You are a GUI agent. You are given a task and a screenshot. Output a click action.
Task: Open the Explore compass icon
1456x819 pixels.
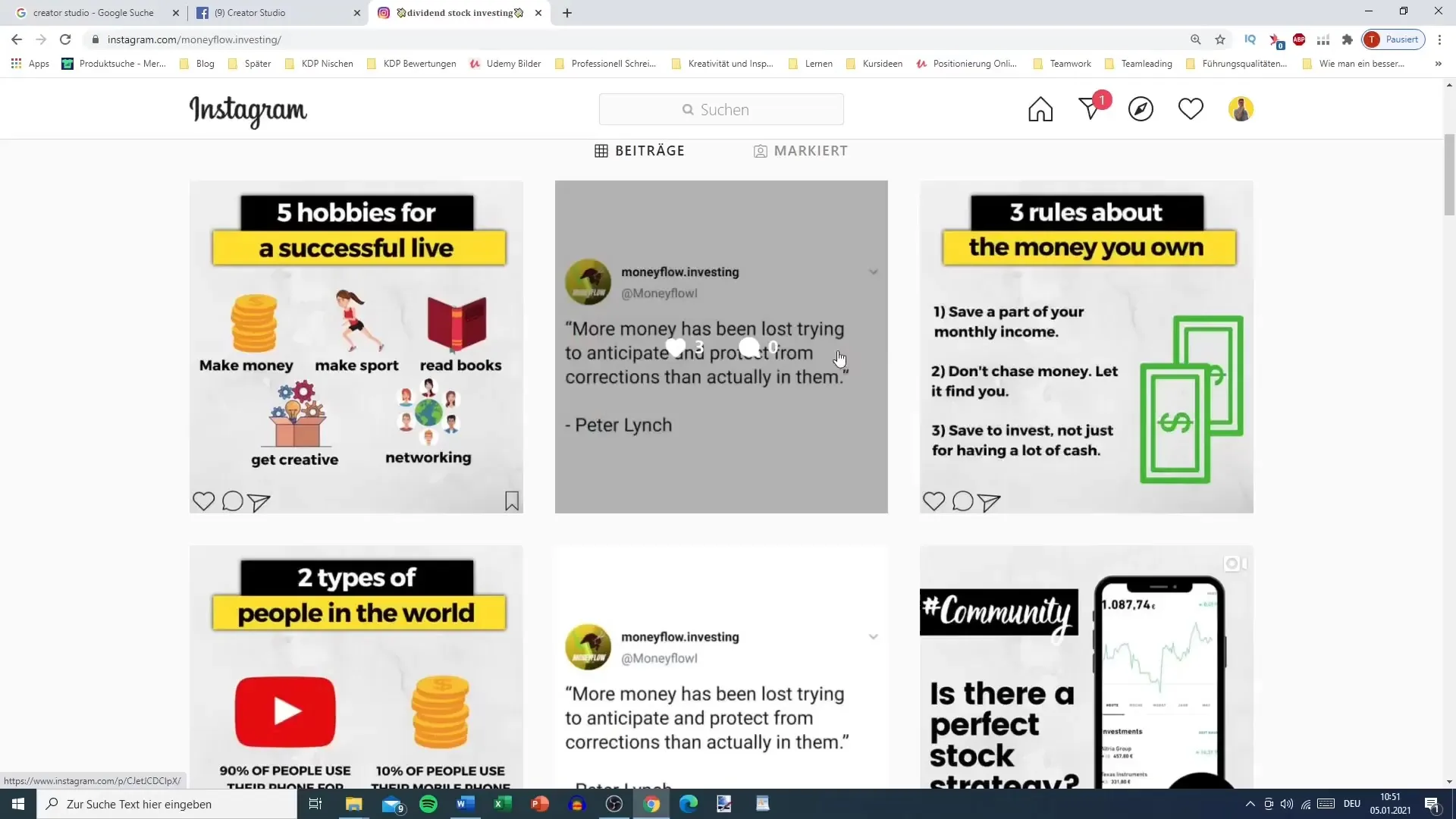pos(1141,109)
